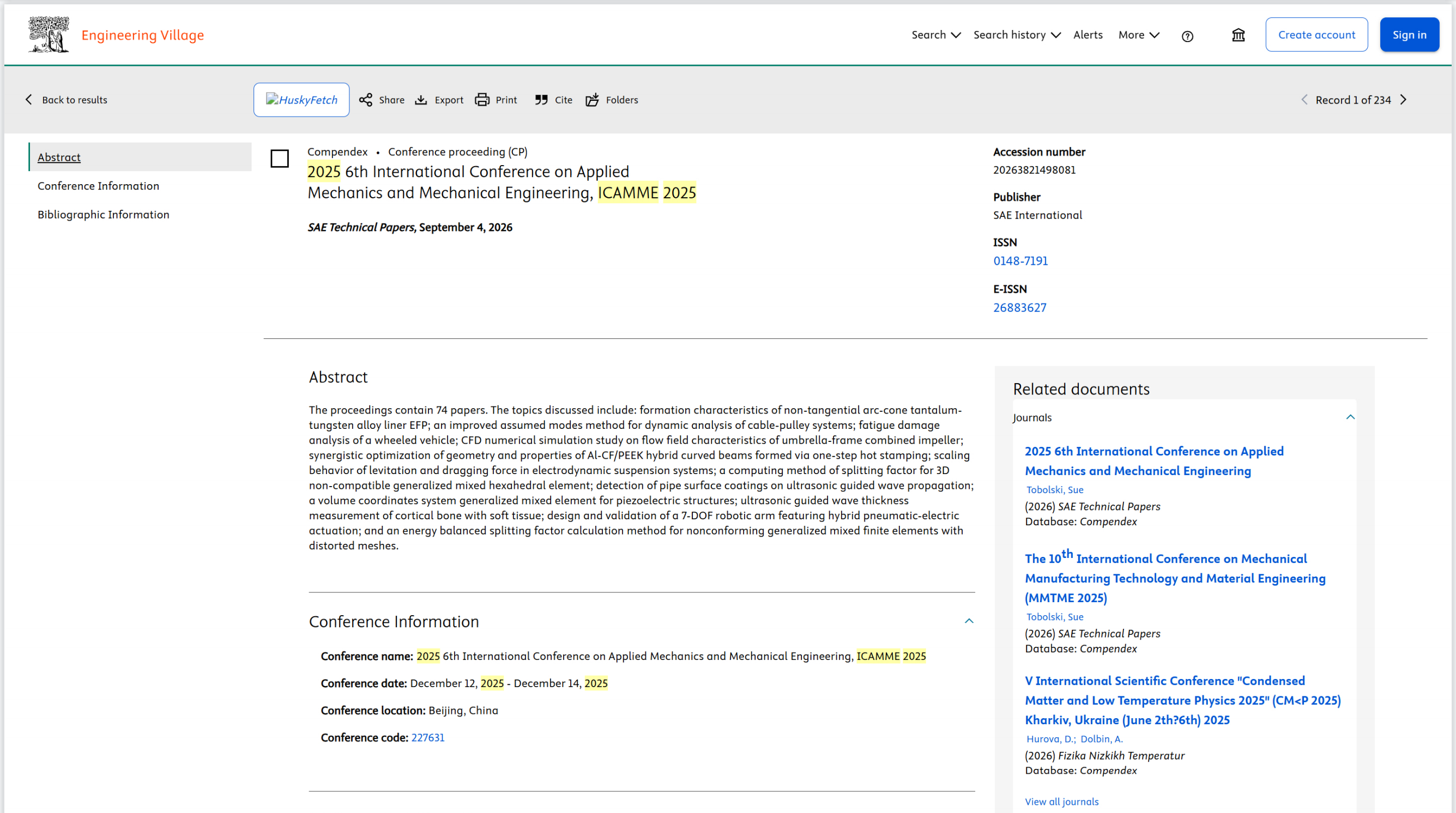Open the Search history dropdown

tap(1017, 35)
